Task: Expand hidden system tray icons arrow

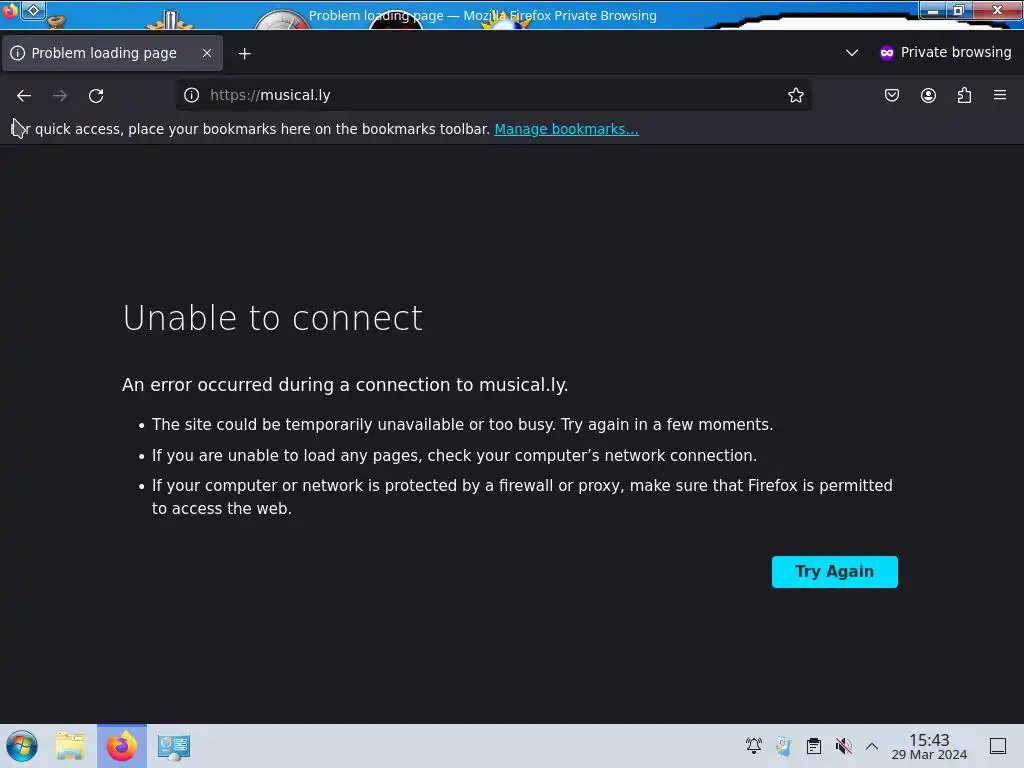Action: [872, 746]
